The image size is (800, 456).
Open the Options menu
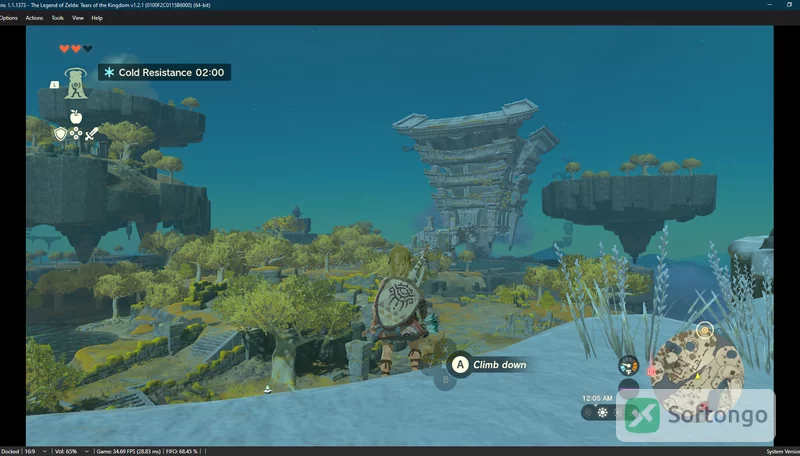click(8, 18)
